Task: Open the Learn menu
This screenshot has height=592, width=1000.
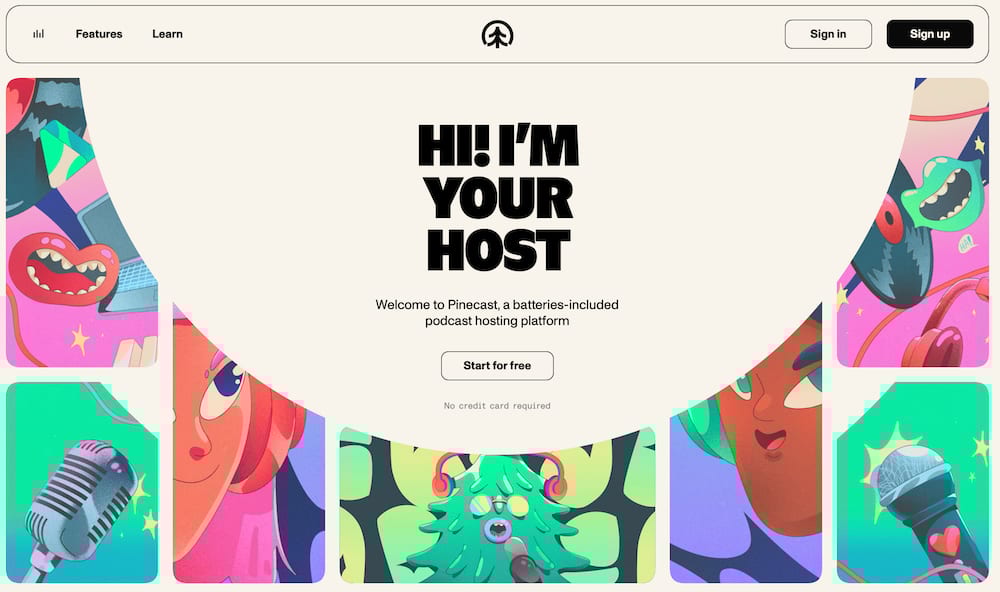Action: [x=167, y=34]
